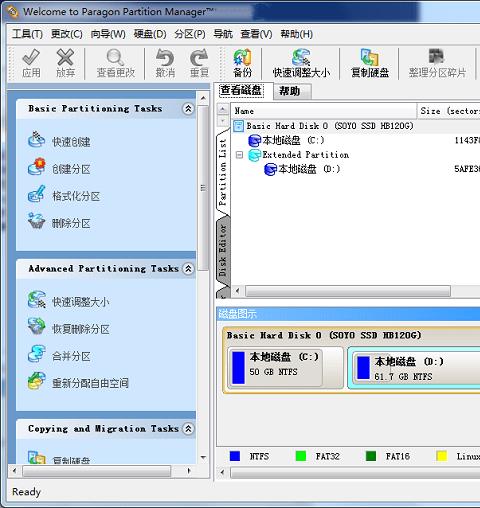480x508 pixels.
Task: Click the 合并分区 link text
Action: pos(71,356)
